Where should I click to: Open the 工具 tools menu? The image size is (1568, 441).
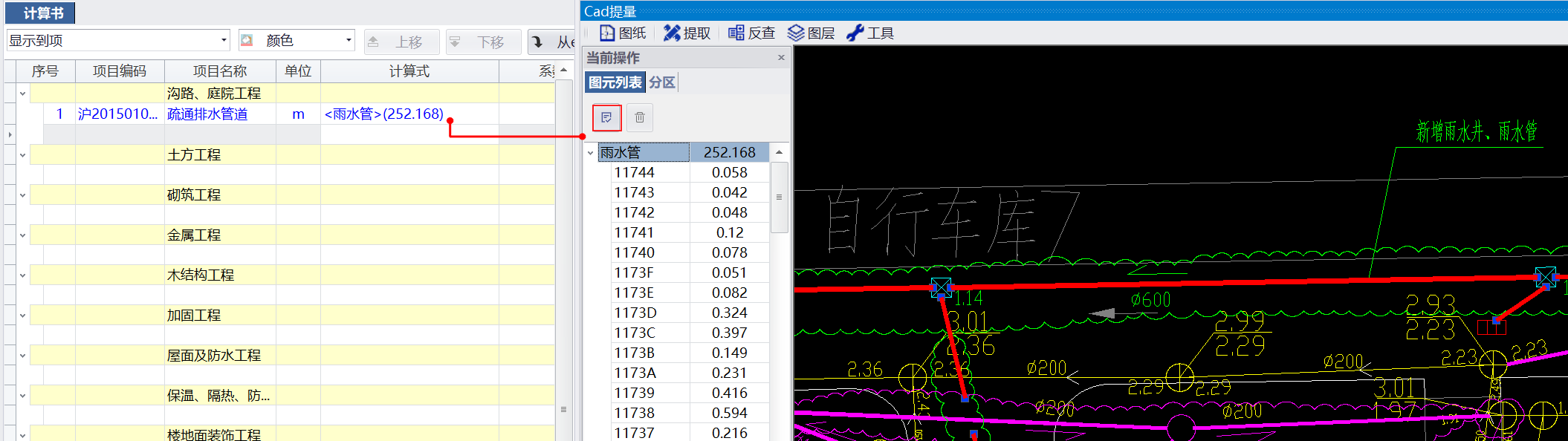click(870, 33)
